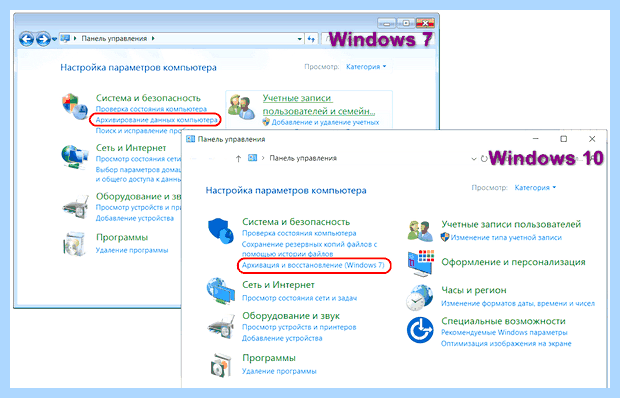Open Категория view dropdown in Windows 10 window
Viewport: 620px width, 398px height.
(535, 188)
